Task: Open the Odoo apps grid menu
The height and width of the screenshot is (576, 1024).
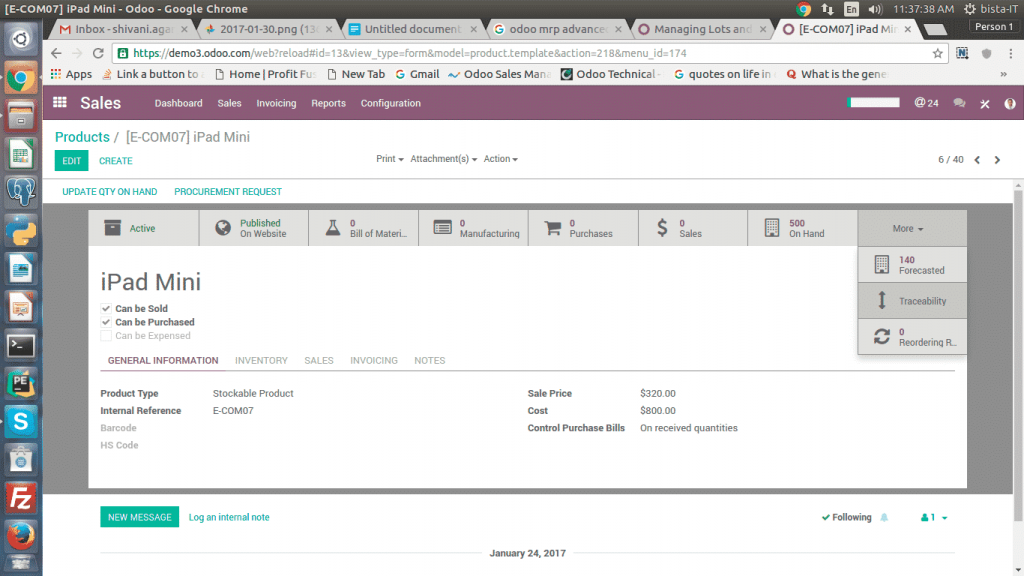Action: (60, 103)
